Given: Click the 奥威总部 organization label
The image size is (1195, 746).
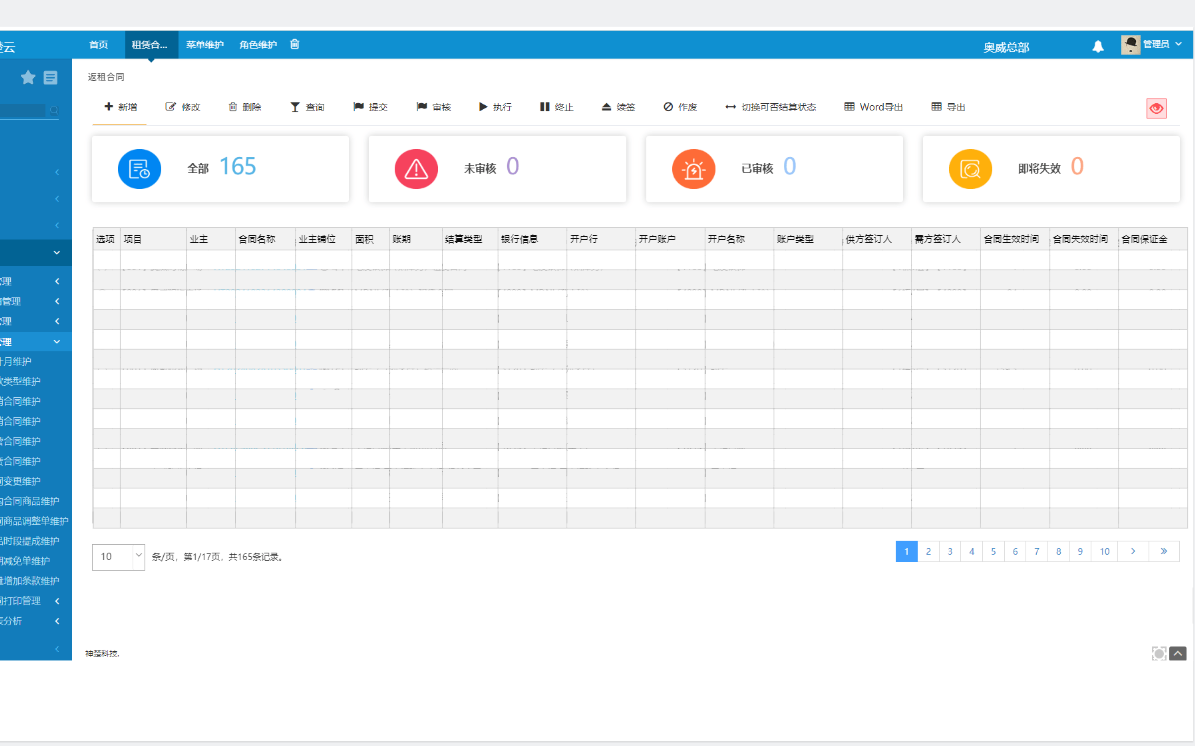Looking at the screenshot, I should point(1006,47).
